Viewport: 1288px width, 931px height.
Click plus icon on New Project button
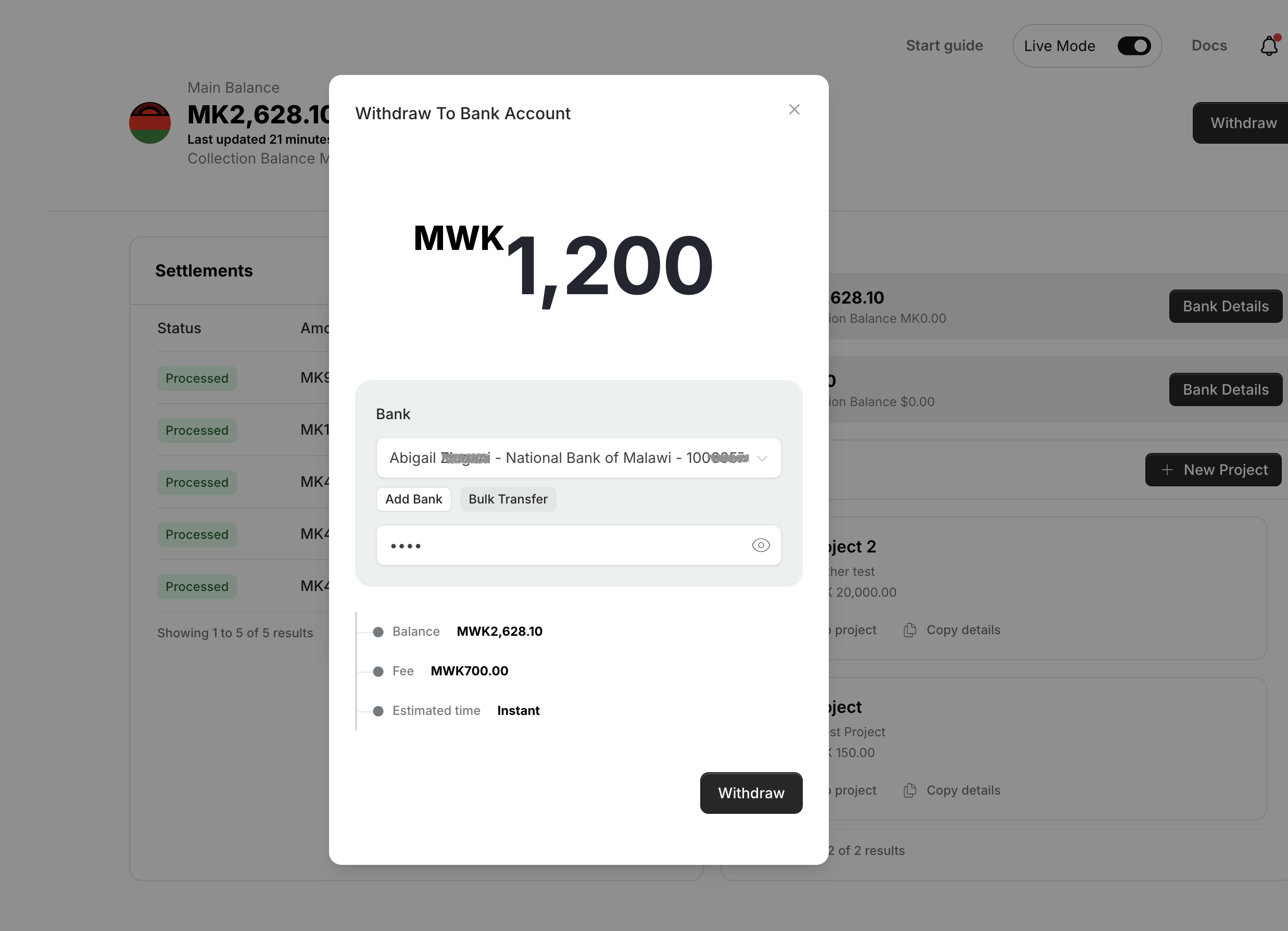[x=1167, y=470]
